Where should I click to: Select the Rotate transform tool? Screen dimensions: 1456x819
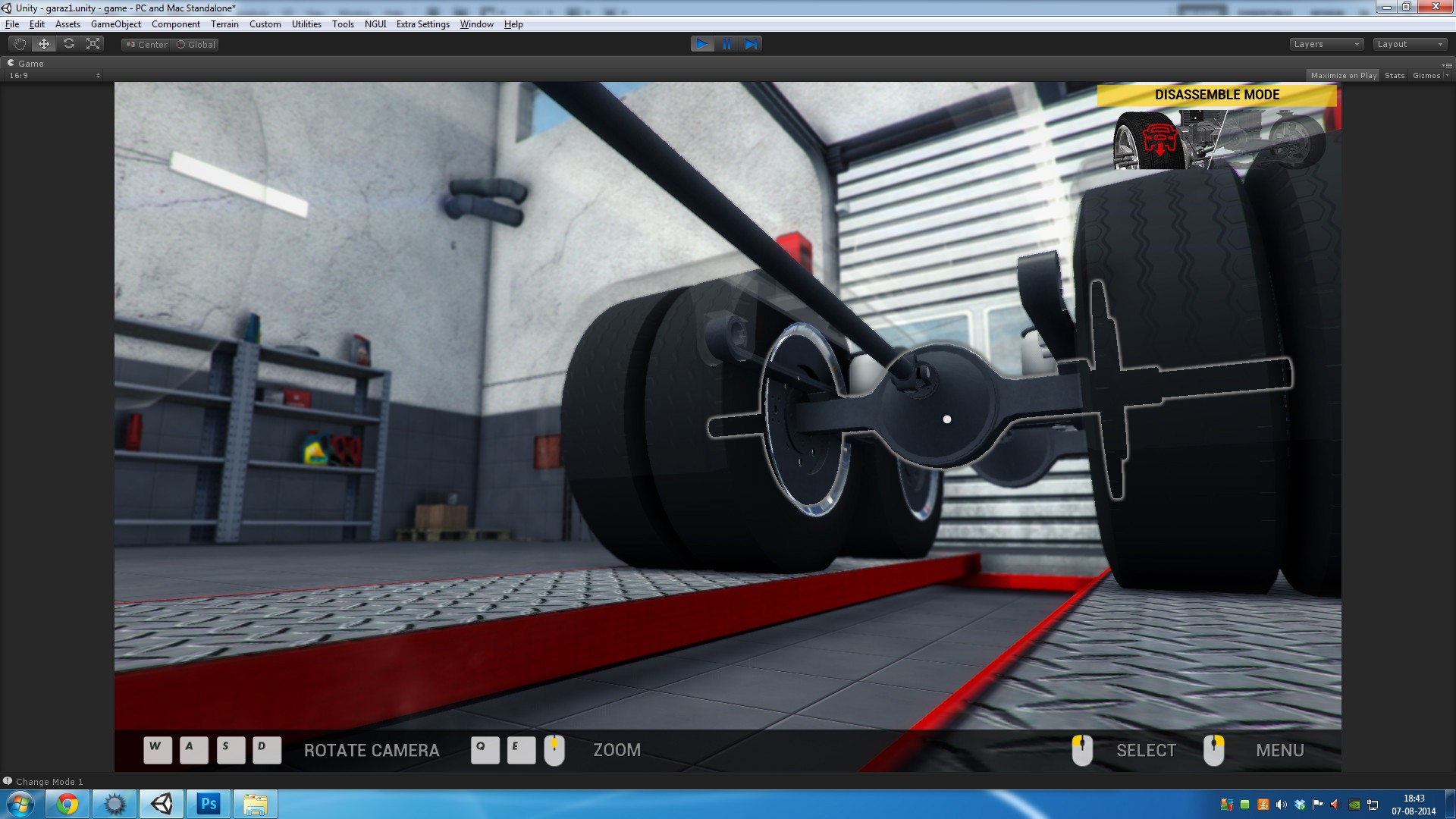[x=69, y=44]
